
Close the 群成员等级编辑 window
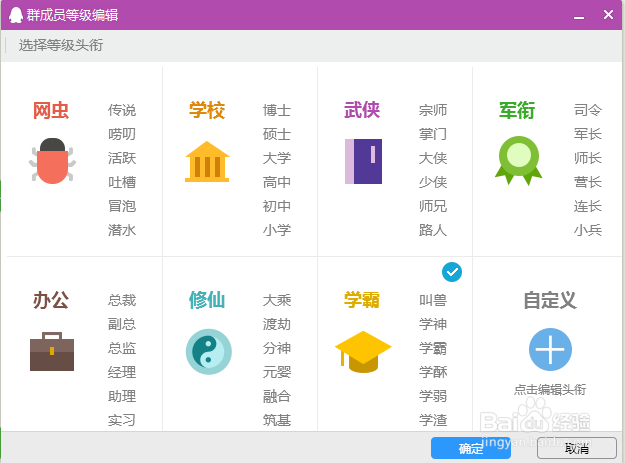coord(608,15)
